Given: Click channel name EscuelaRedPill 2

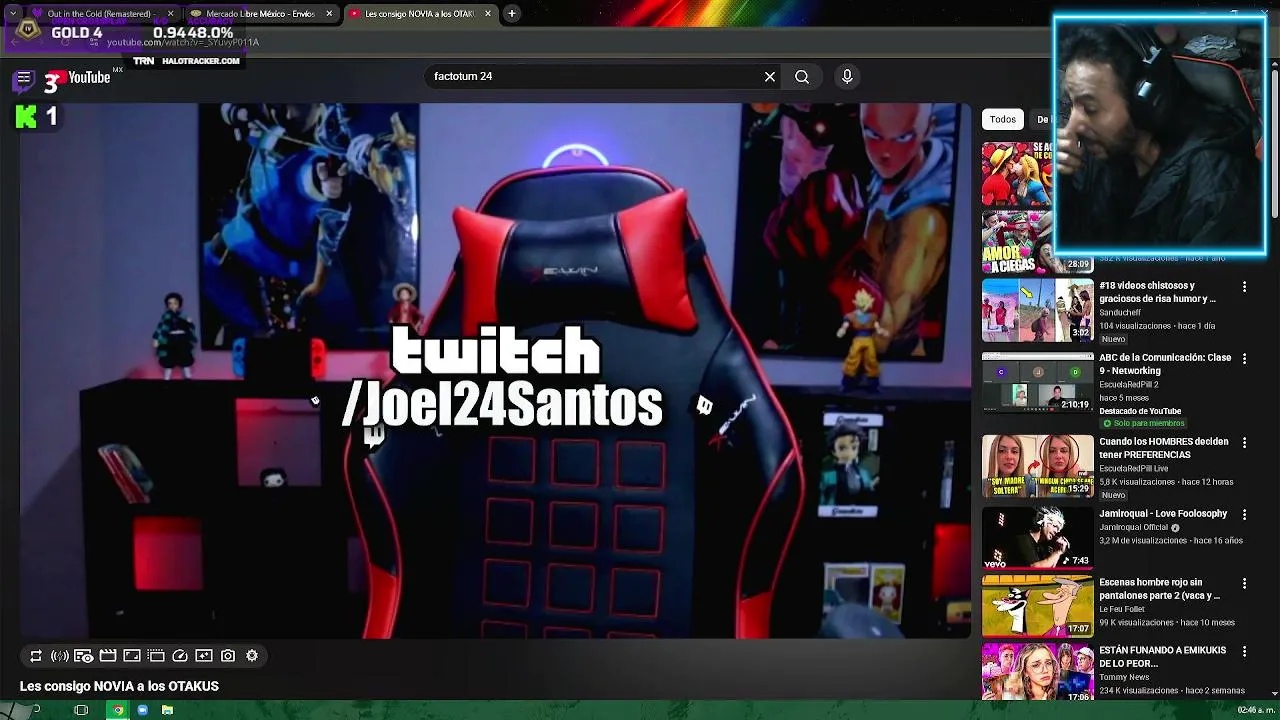Looking at the screenshot, I should (x=1129, y=385).
